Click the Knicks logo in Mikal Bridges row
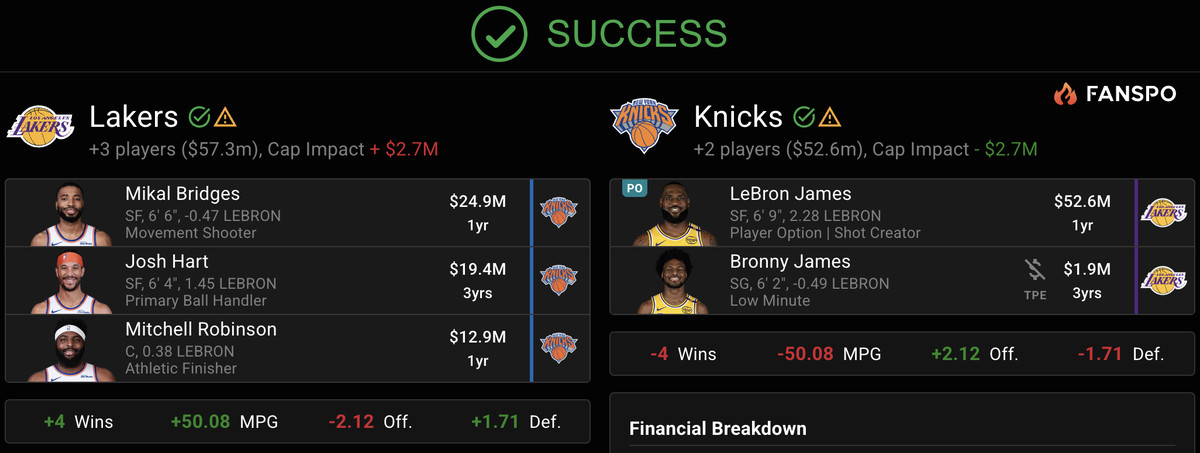 tap(559, 212)
